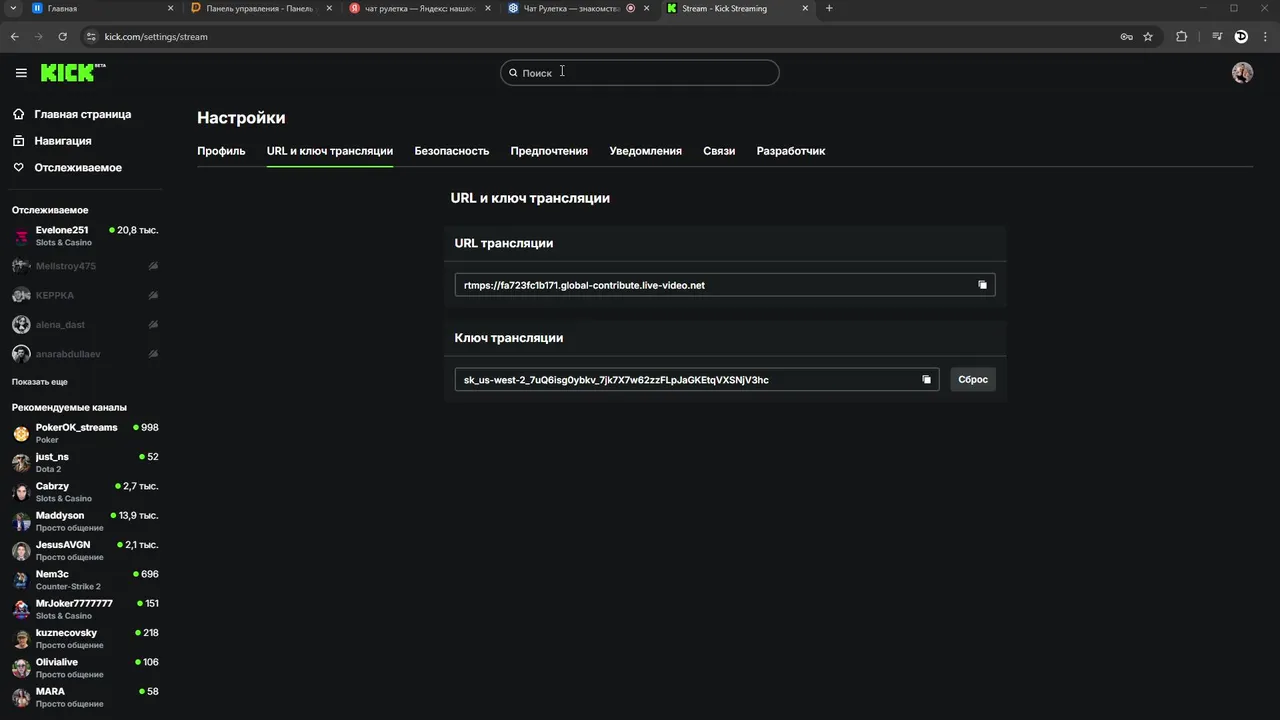
Task: Open Evelone251 channel avatar
Action: pyautogui.click(x=21, y=237)
